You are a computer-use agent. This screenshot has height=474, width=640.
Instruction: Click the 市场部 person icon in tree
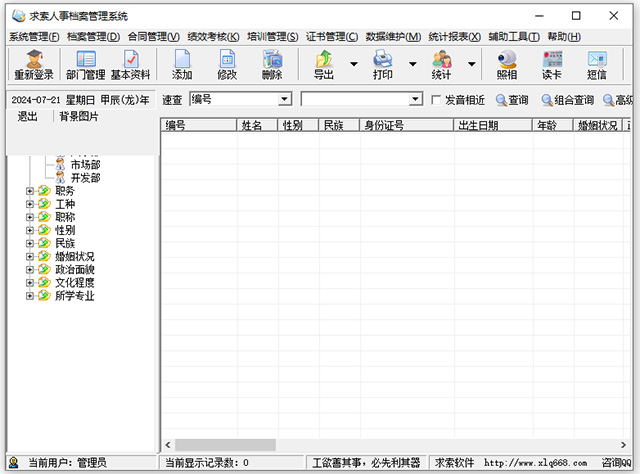click(60, 165)
